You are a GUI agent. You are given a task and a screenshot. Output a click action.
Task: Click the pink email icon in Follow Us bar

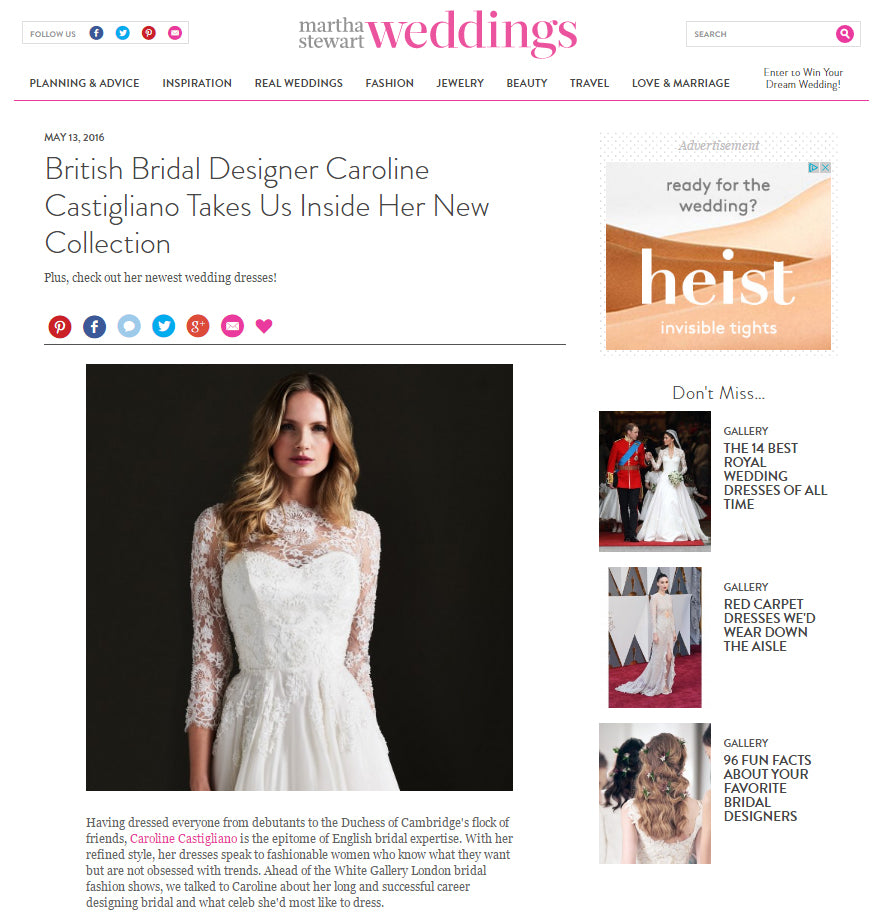coord(175,33)
